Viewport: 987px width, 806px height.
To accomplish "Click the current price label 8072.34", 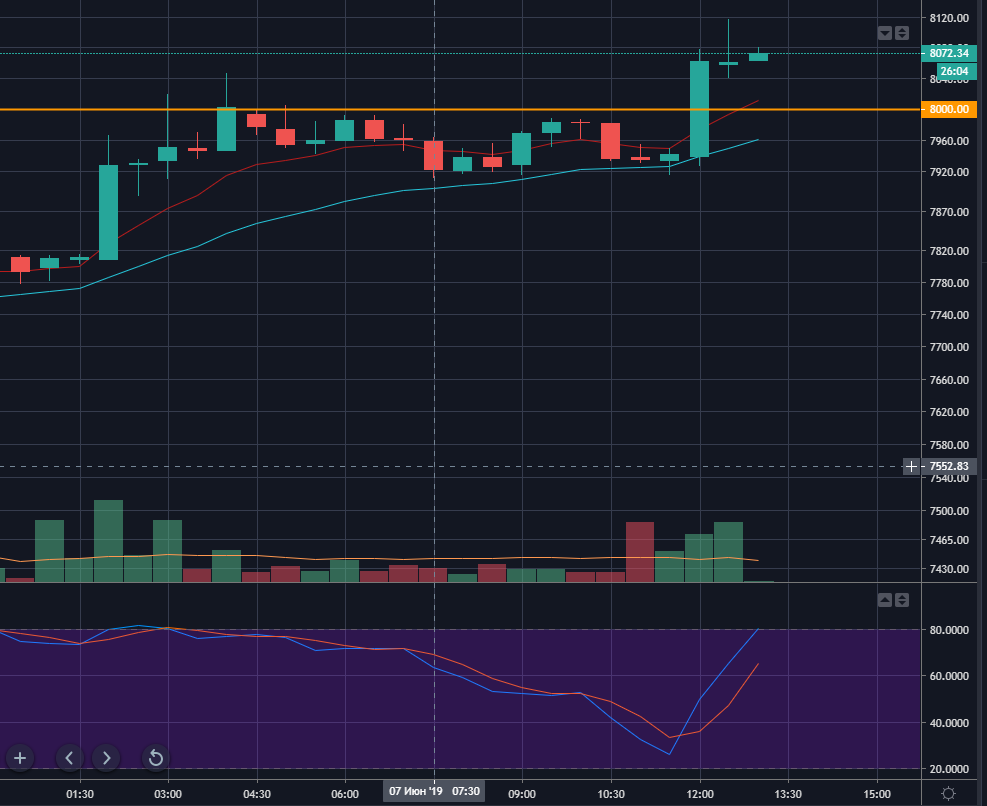I will 949,54.
